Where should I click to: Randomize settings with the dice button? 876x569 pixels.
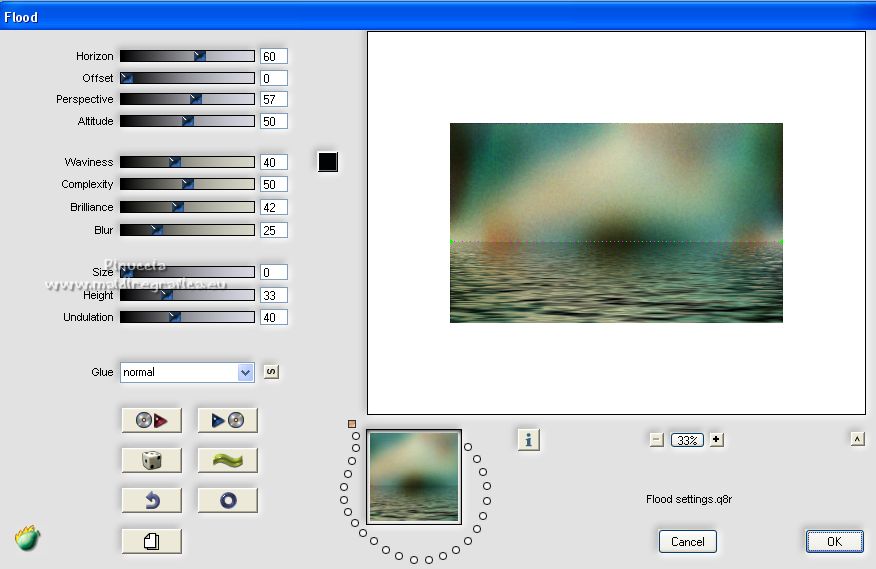151,461
